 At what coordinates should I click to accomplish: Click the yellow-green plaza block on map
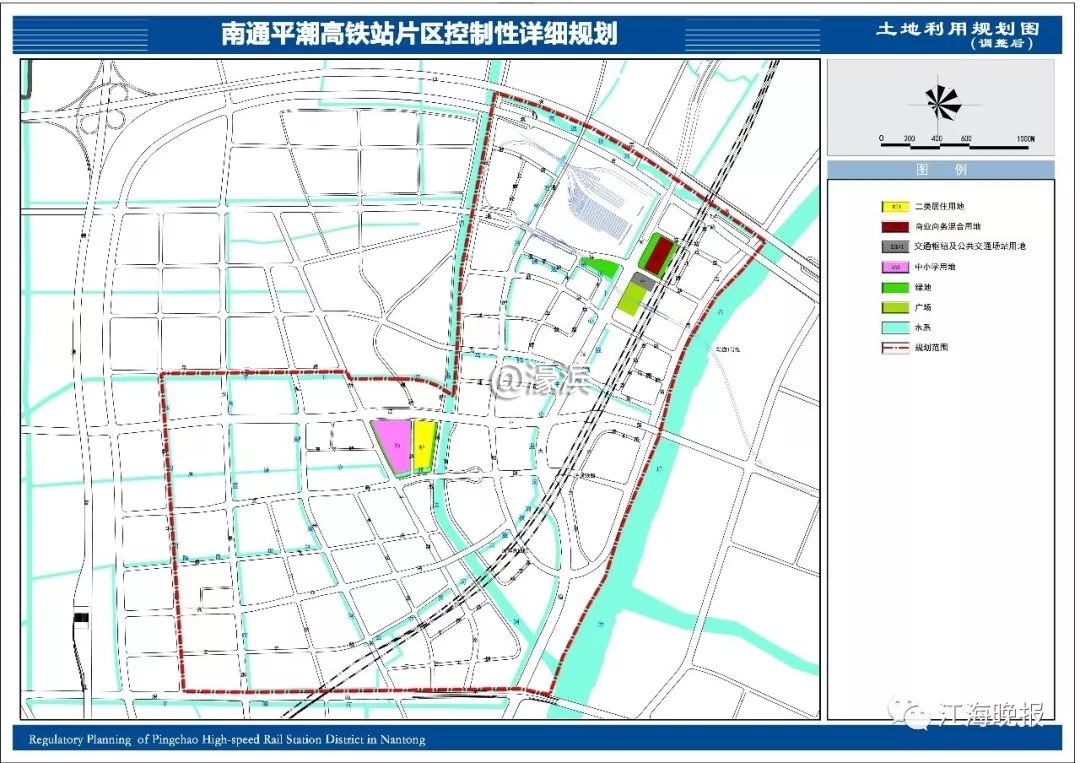point(630,300)
